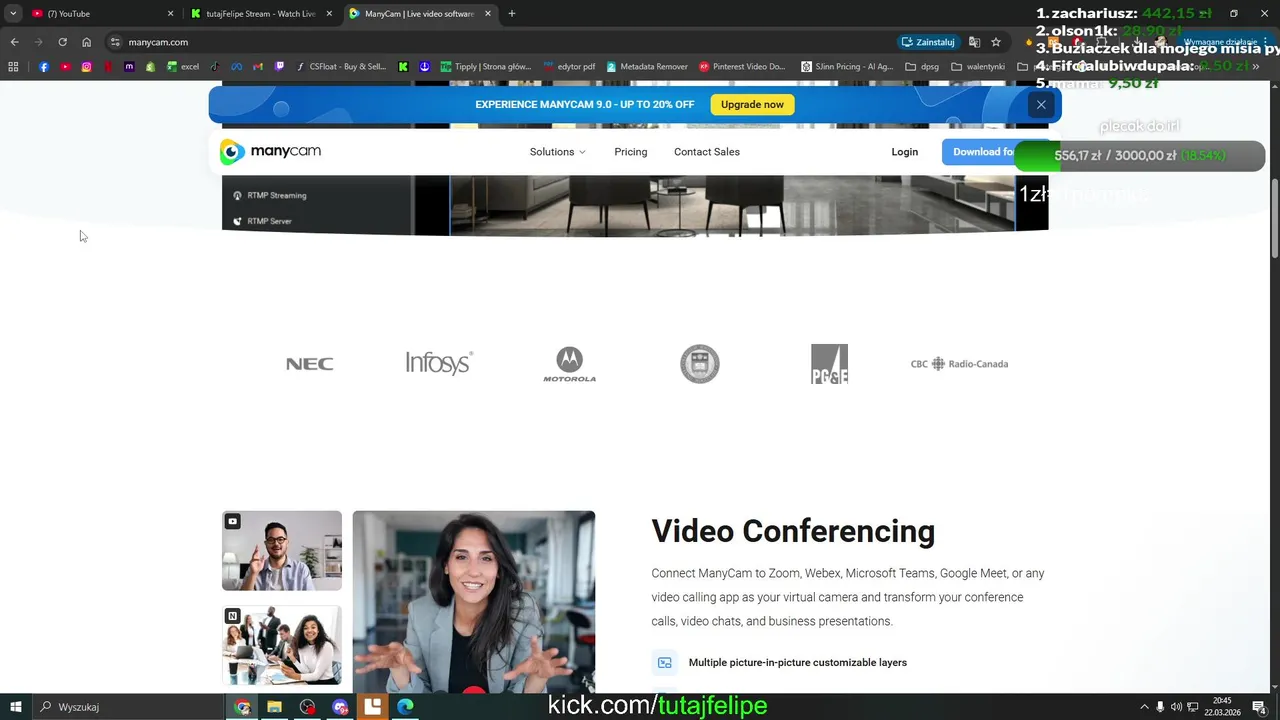Open the tab search dropdown

click(13, 14)
